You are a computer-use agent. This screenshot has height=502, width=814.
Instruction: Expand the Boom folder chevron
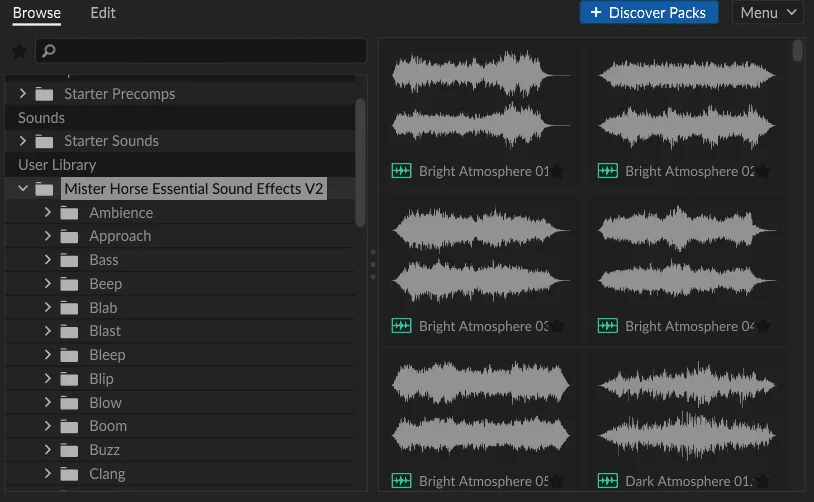[48, 426]
